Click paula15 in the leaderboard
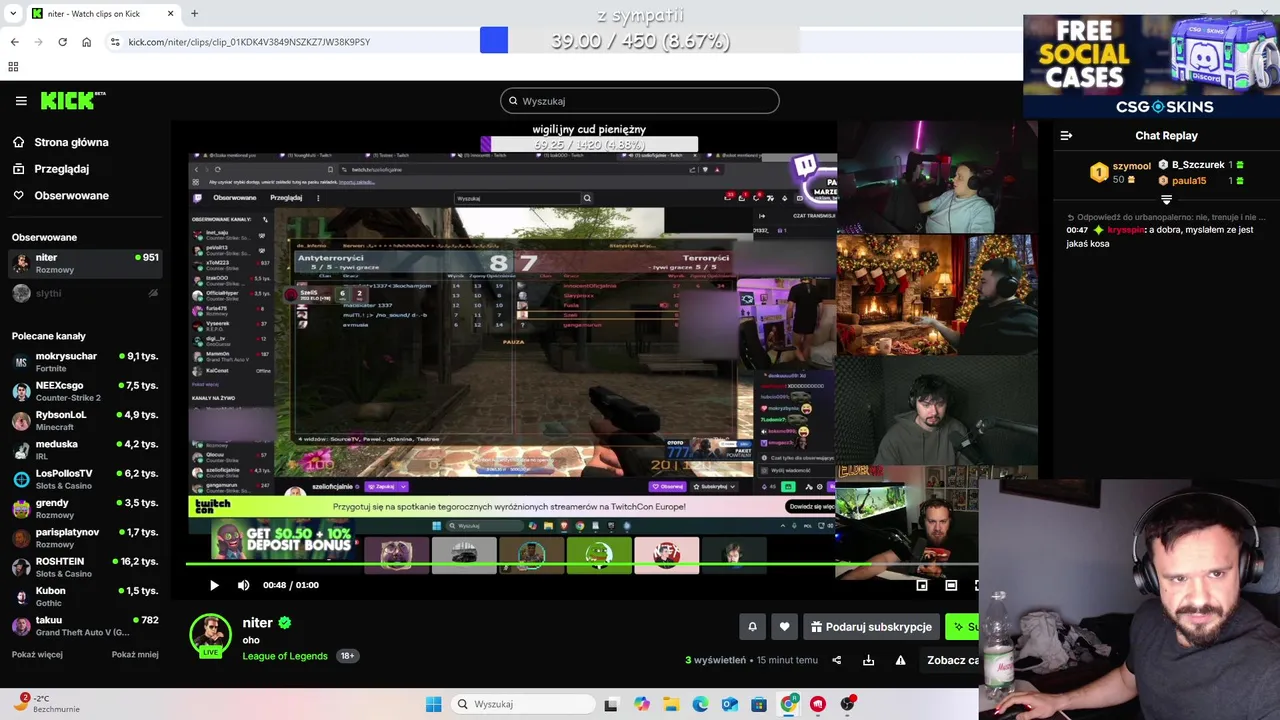The width and height of the screenshot is (1280, 720). pyautogui.click(x=1189, y=181)
